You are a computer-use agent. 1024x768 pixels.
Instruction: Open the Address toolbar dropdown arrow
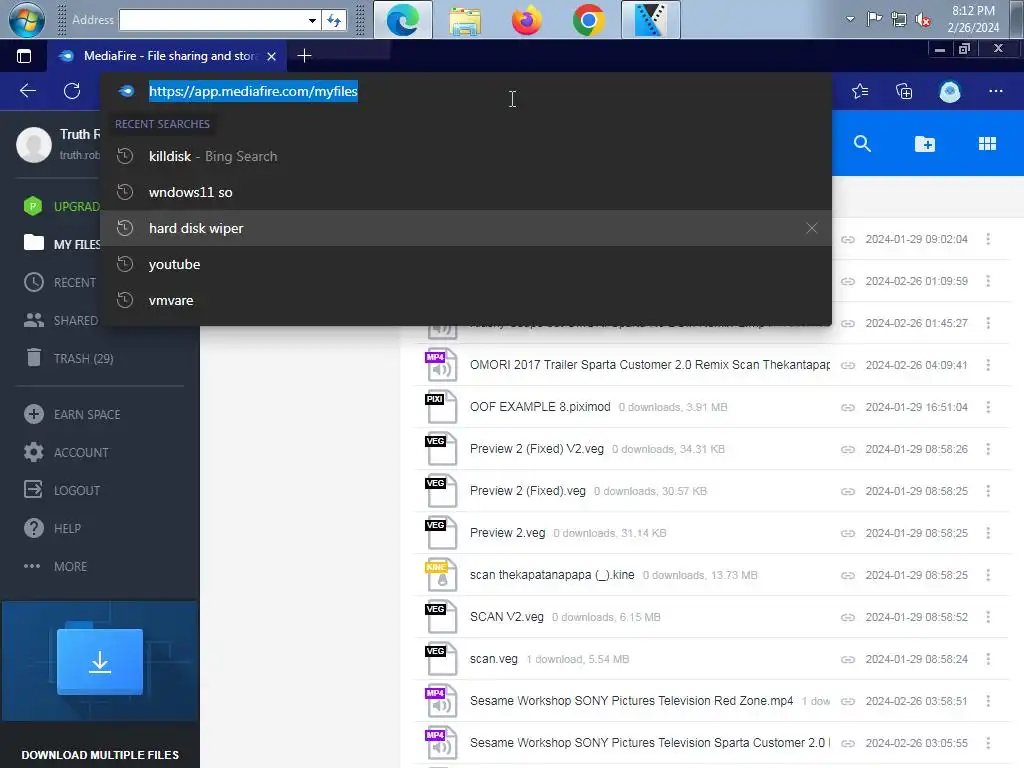312,20
